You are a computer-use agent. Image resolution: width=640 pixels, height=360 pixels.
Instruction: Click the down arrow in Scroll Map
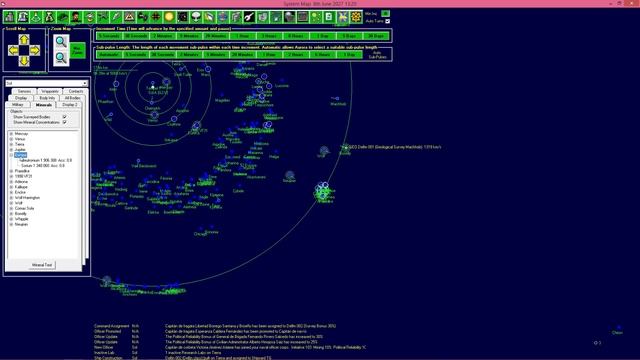pyautogui.click(x=24, y=61)
